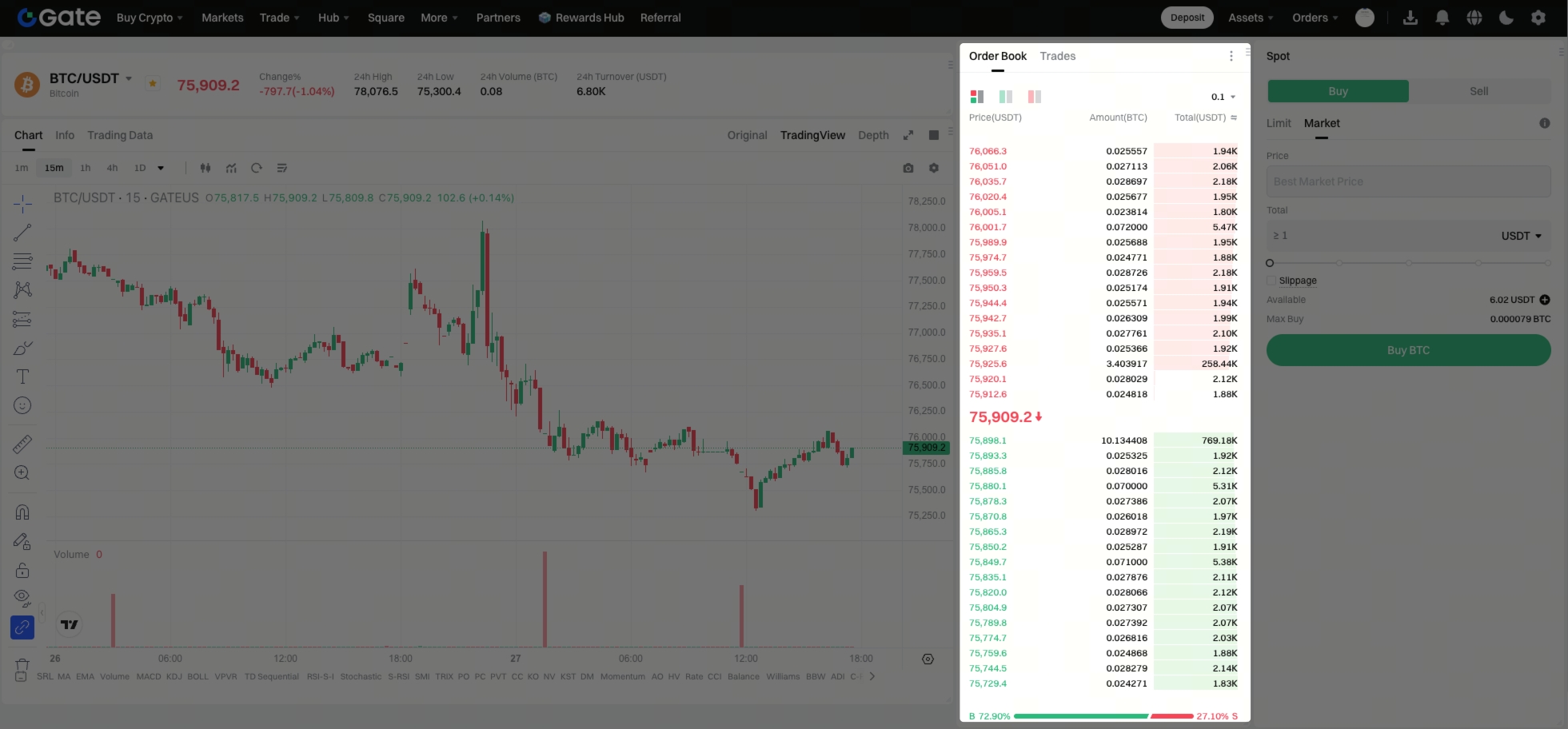The width and height of the screenshot is (1568, 729).
Task: Select the text annotation tool
Action: (x=22, y=376)
